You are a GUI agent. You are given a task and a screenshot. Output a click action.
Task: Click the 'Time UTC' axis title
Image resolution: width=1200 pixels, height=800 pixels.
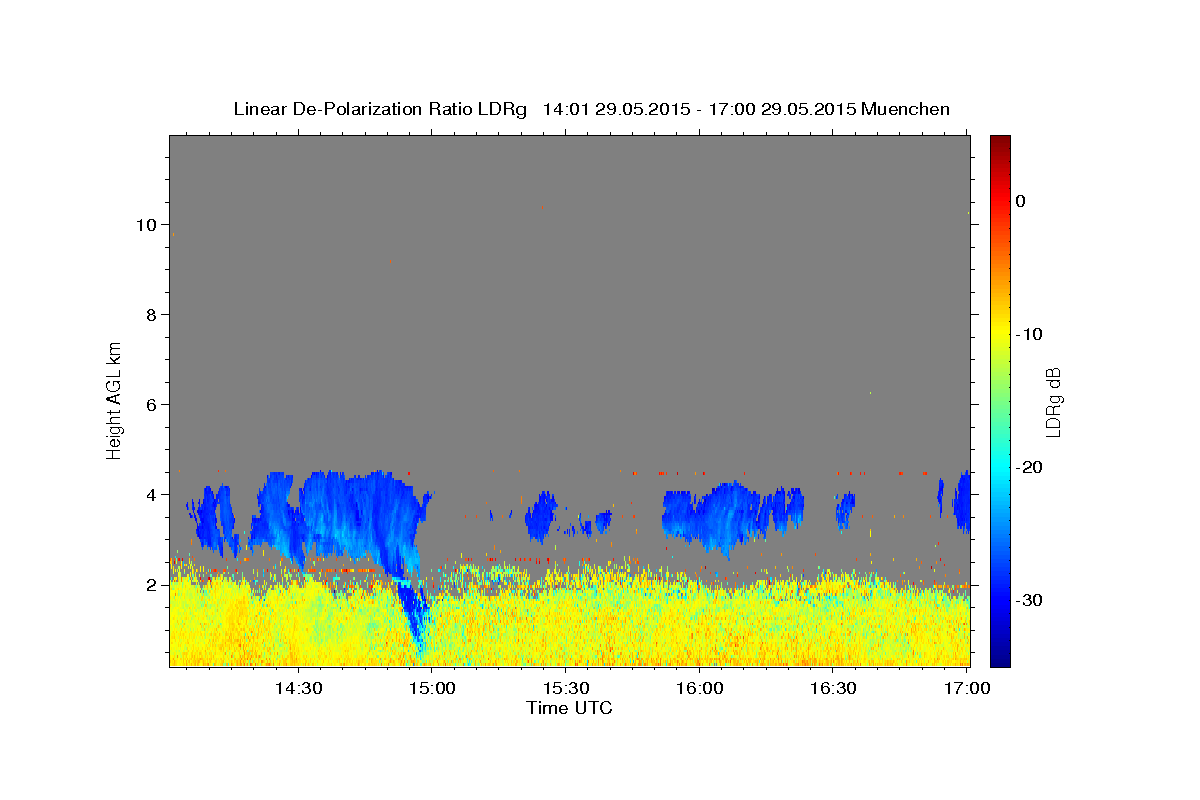click(x=569, y=708)
